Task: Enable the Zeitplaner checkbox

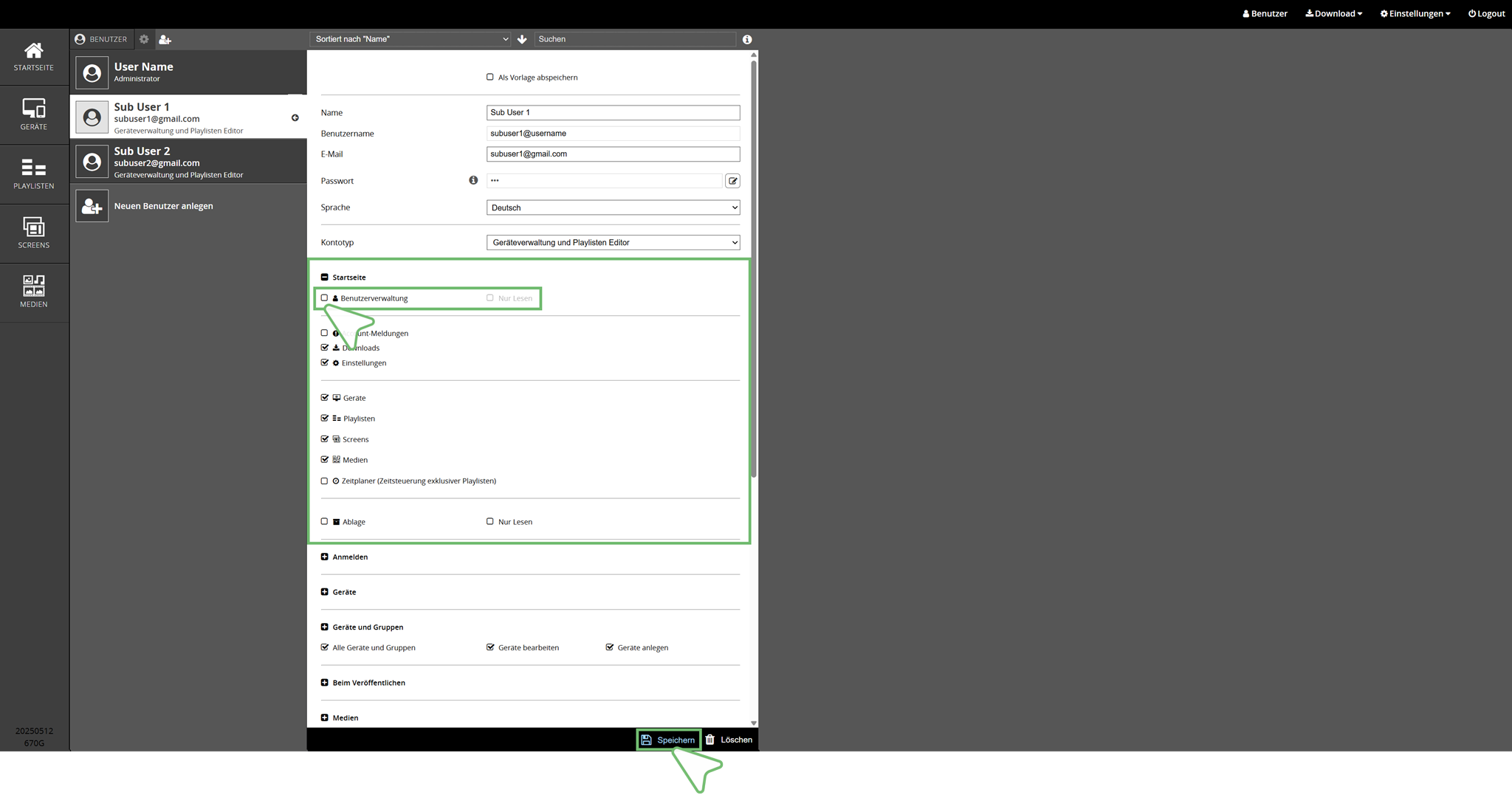Action: pos(324,481)
